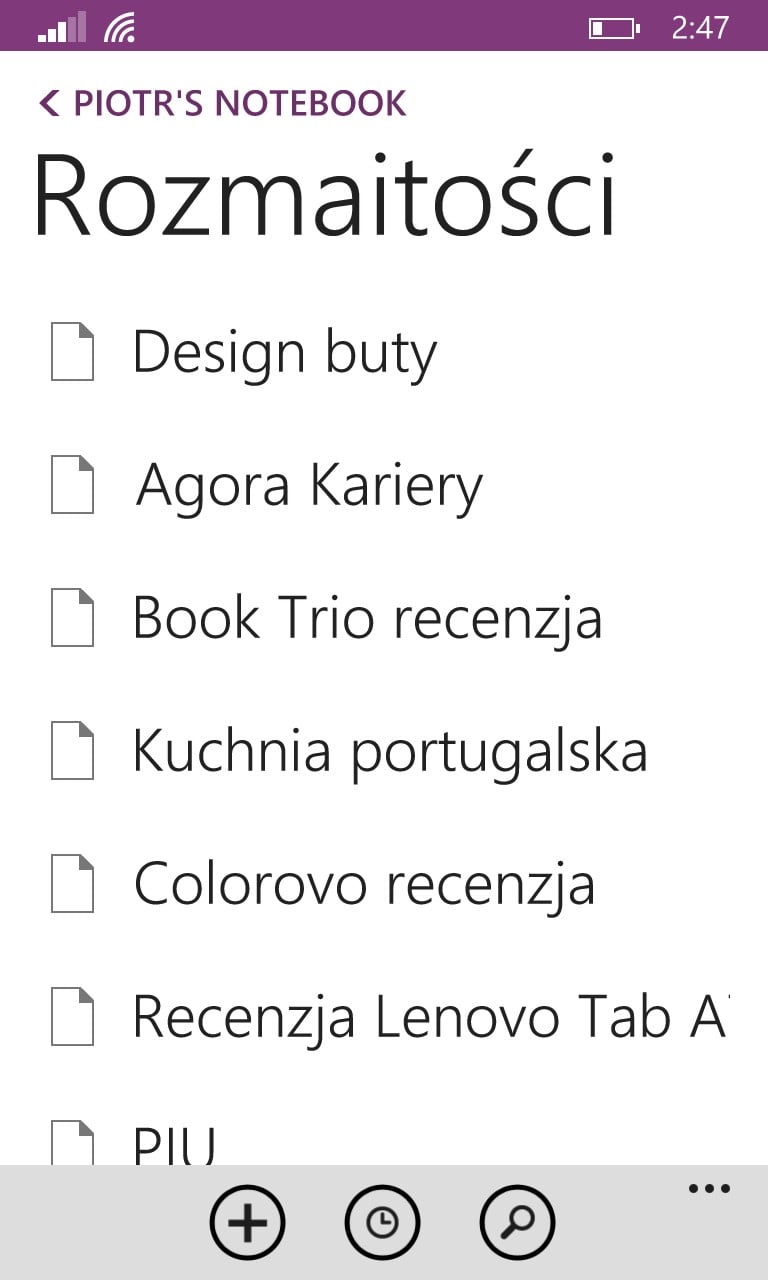Screen dimensions: 768x1280
Task: Go back via the chevron arrow
Action: (x=50, y=103)
